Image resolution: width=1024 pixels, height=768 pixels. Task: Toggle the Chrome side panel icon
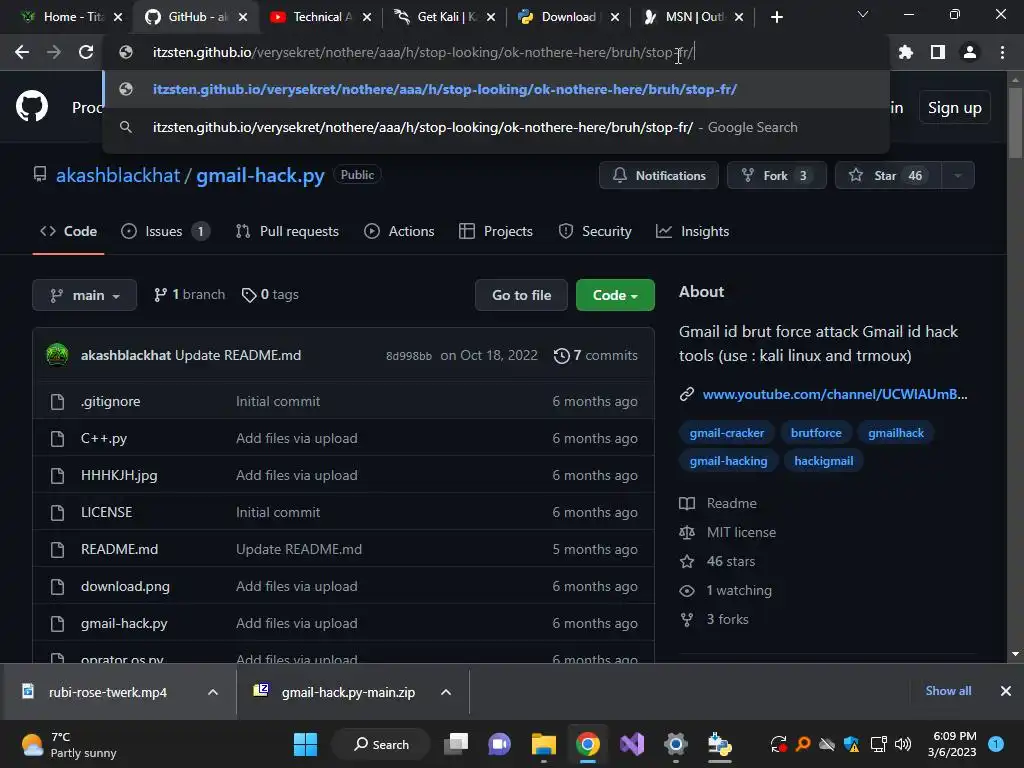pos(938,52)
